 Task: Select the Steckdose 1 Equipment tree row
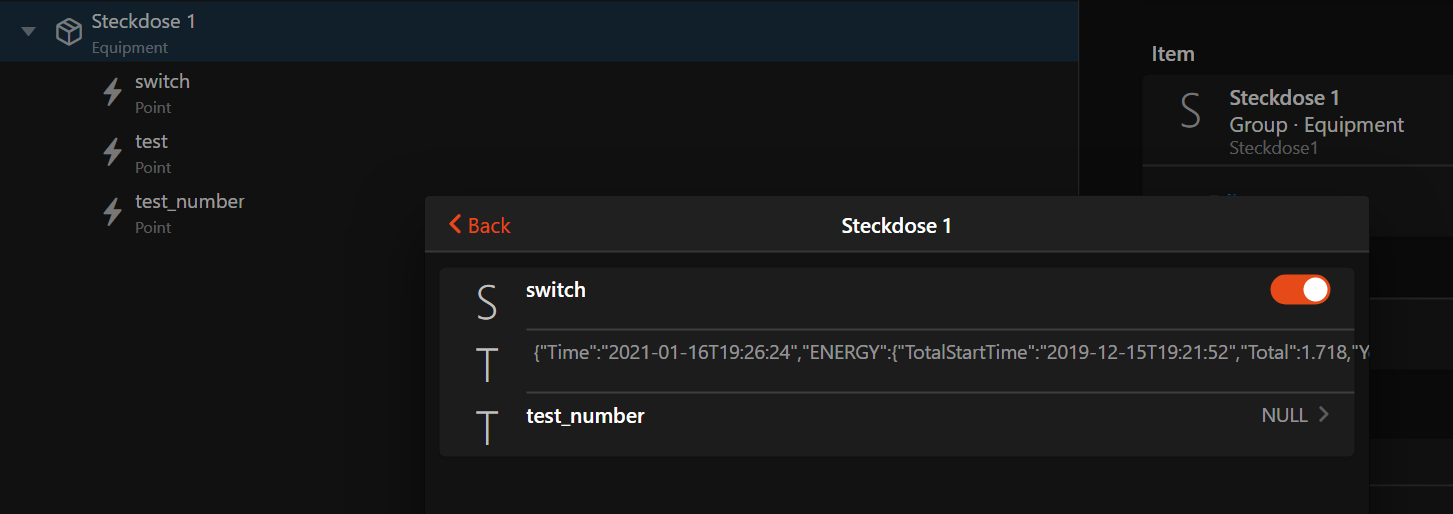pyautogui.click(x=144, y=21)
